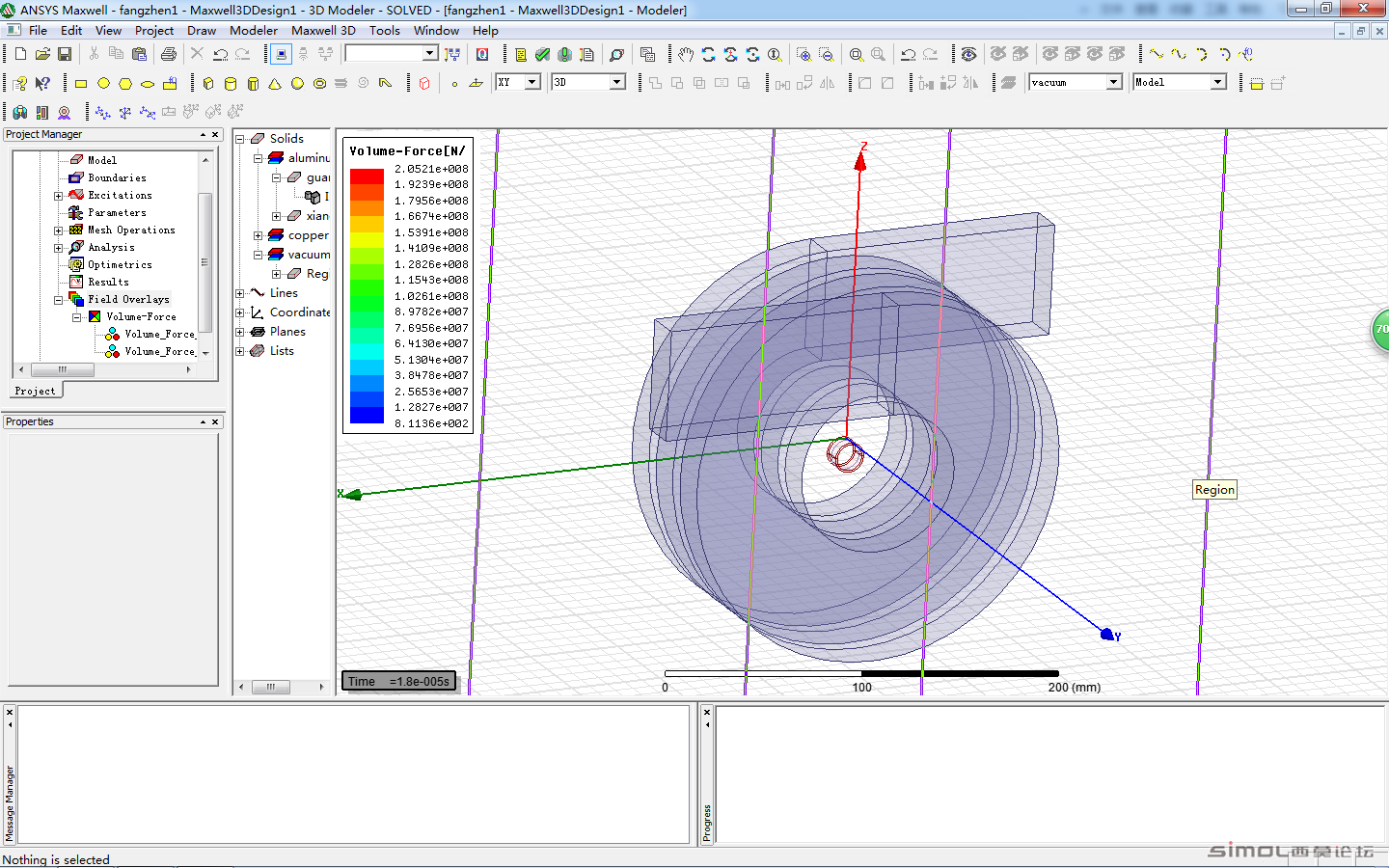Select the Draw cone tool
This screenshot has height=868, width=1389.
[275, 83]
